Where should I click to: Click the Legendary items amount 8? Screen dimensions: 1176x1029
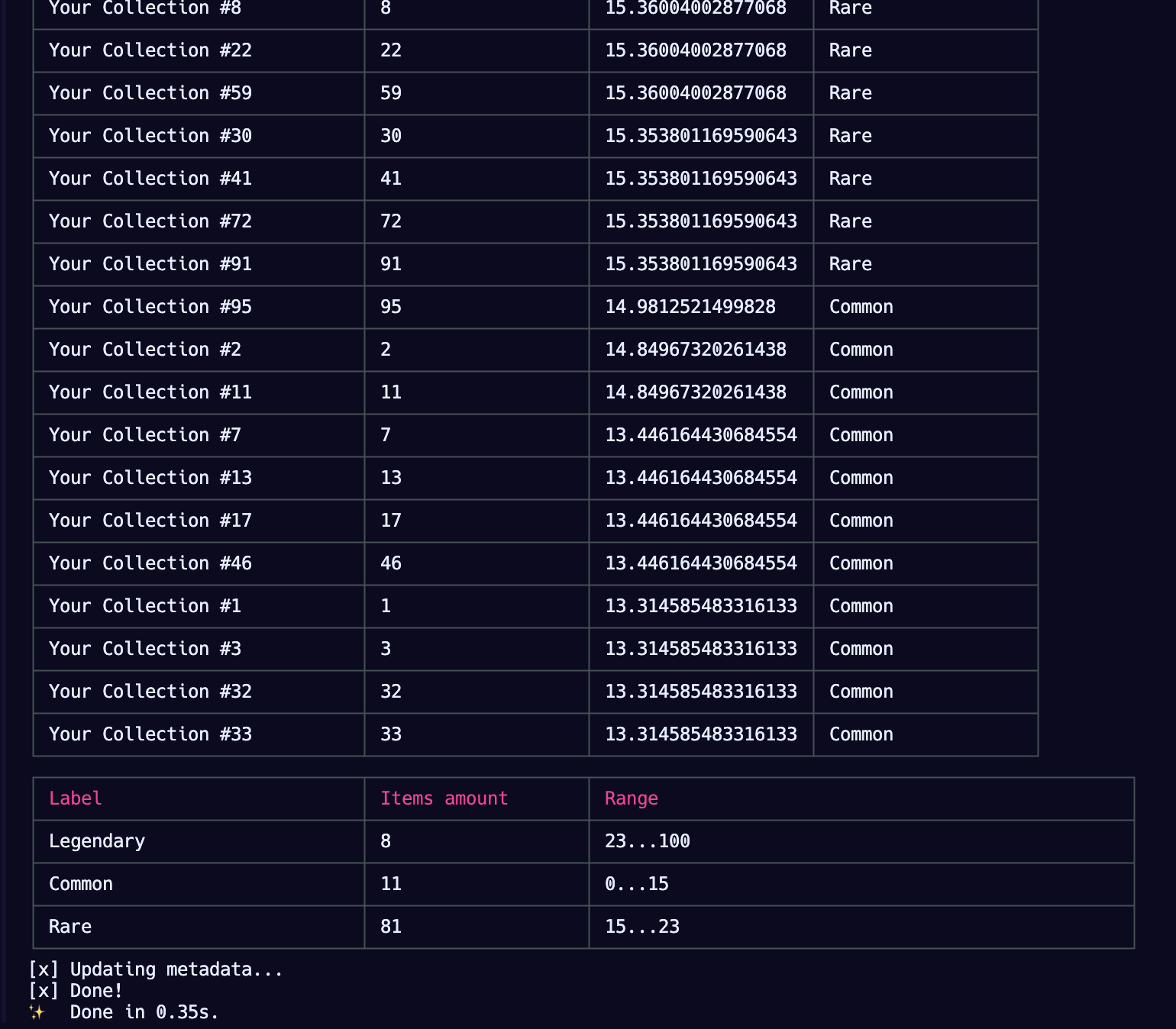click(386, 841)
